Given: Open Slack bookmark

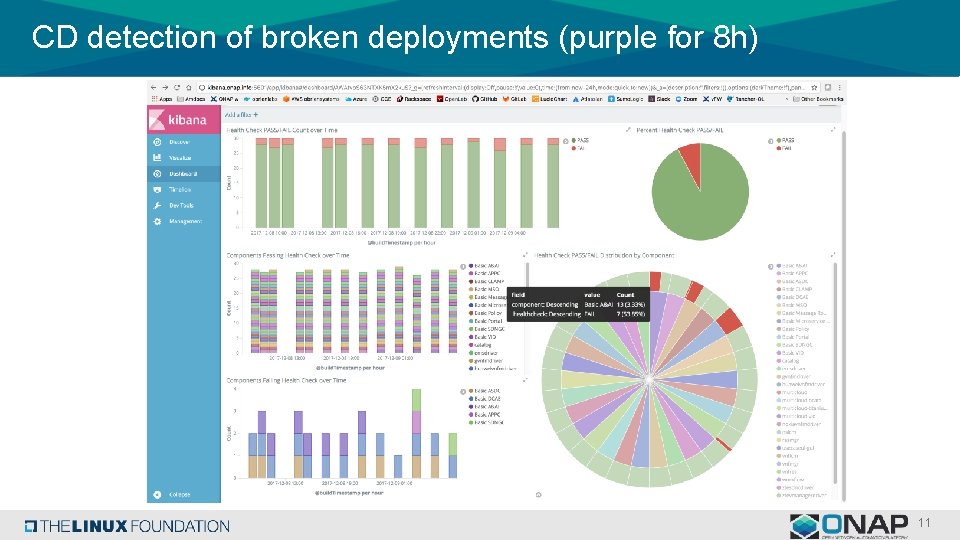Looking at the screenshot, I should click(x=659, y=99).
